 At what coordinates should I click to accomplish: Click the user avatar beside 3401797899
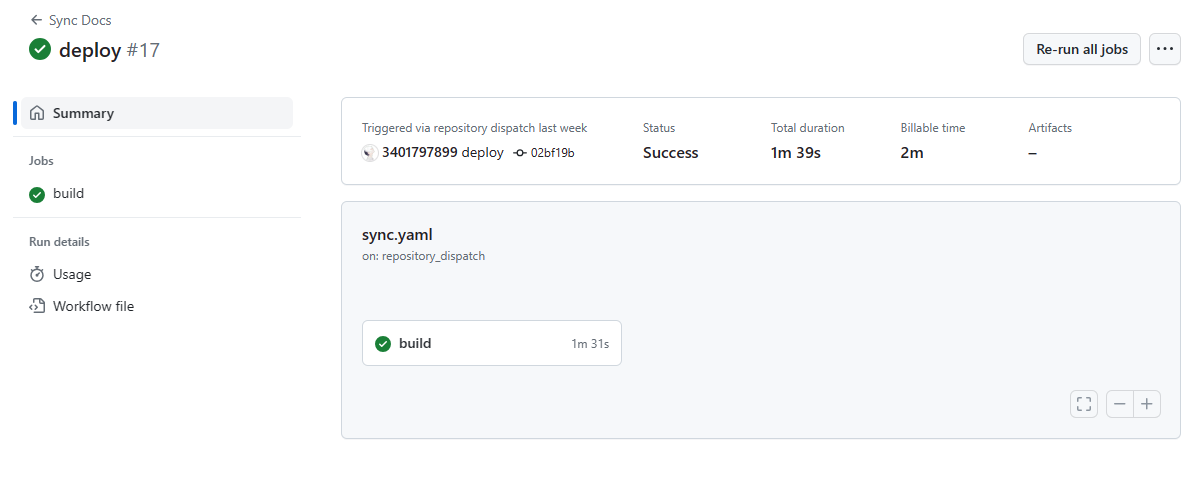(370, 153)
